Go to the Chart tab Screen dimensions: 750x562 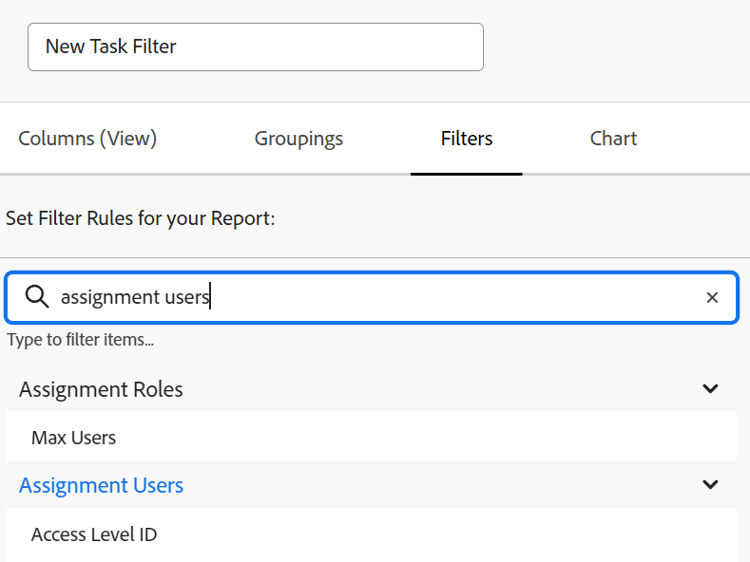pyautogui.click(x=613, y=139)
